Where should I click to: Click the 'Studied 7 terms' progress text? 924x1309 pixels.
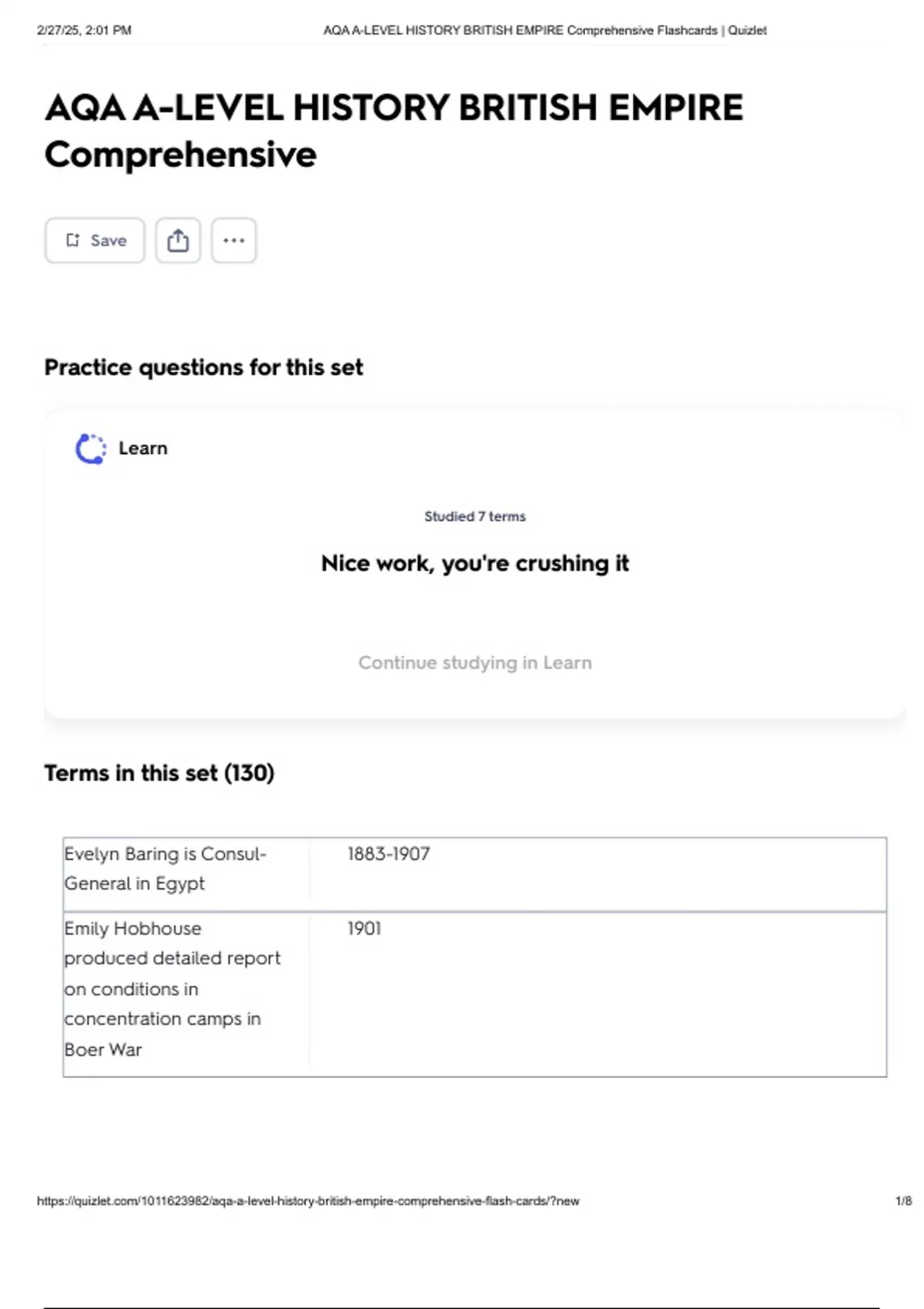coord(475,517)
